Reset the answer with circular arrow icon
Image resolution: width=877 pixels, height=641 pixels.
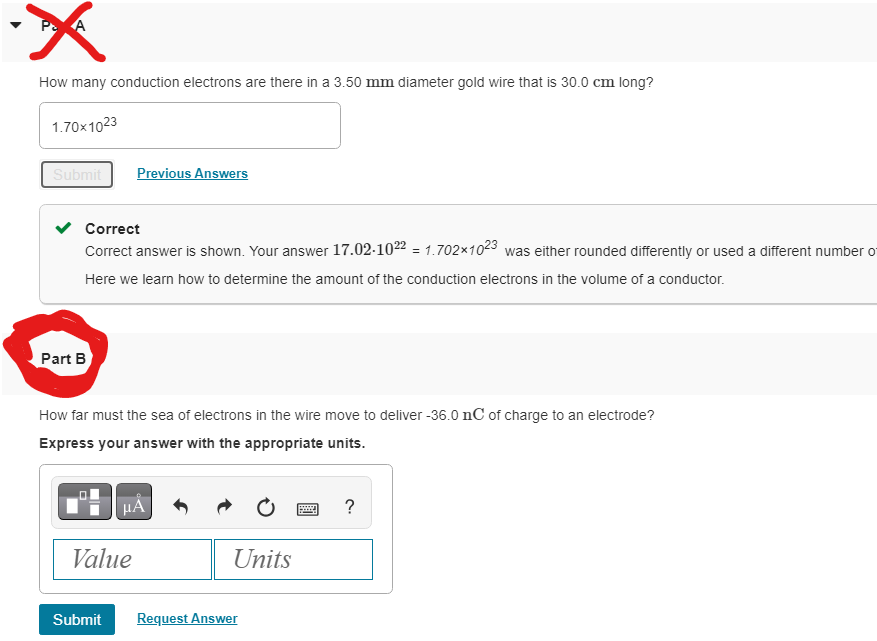[x=266, y=507]
